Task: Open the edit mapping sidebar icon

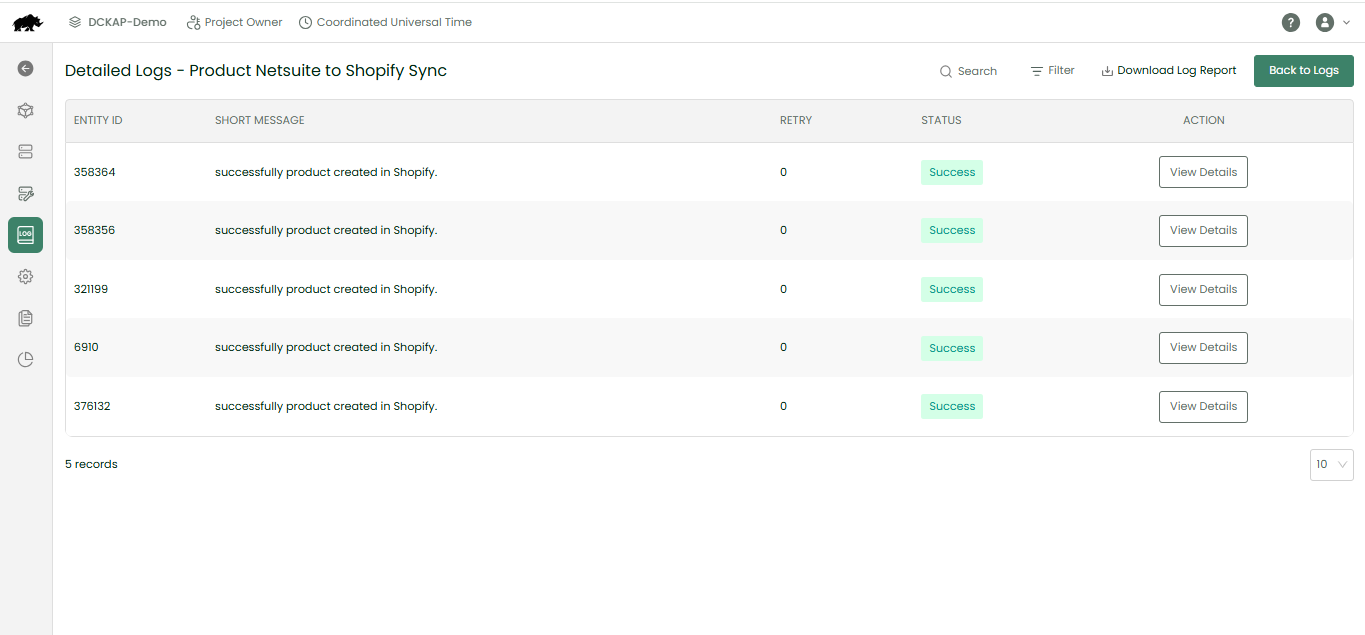Action: [x=26, y=193]
